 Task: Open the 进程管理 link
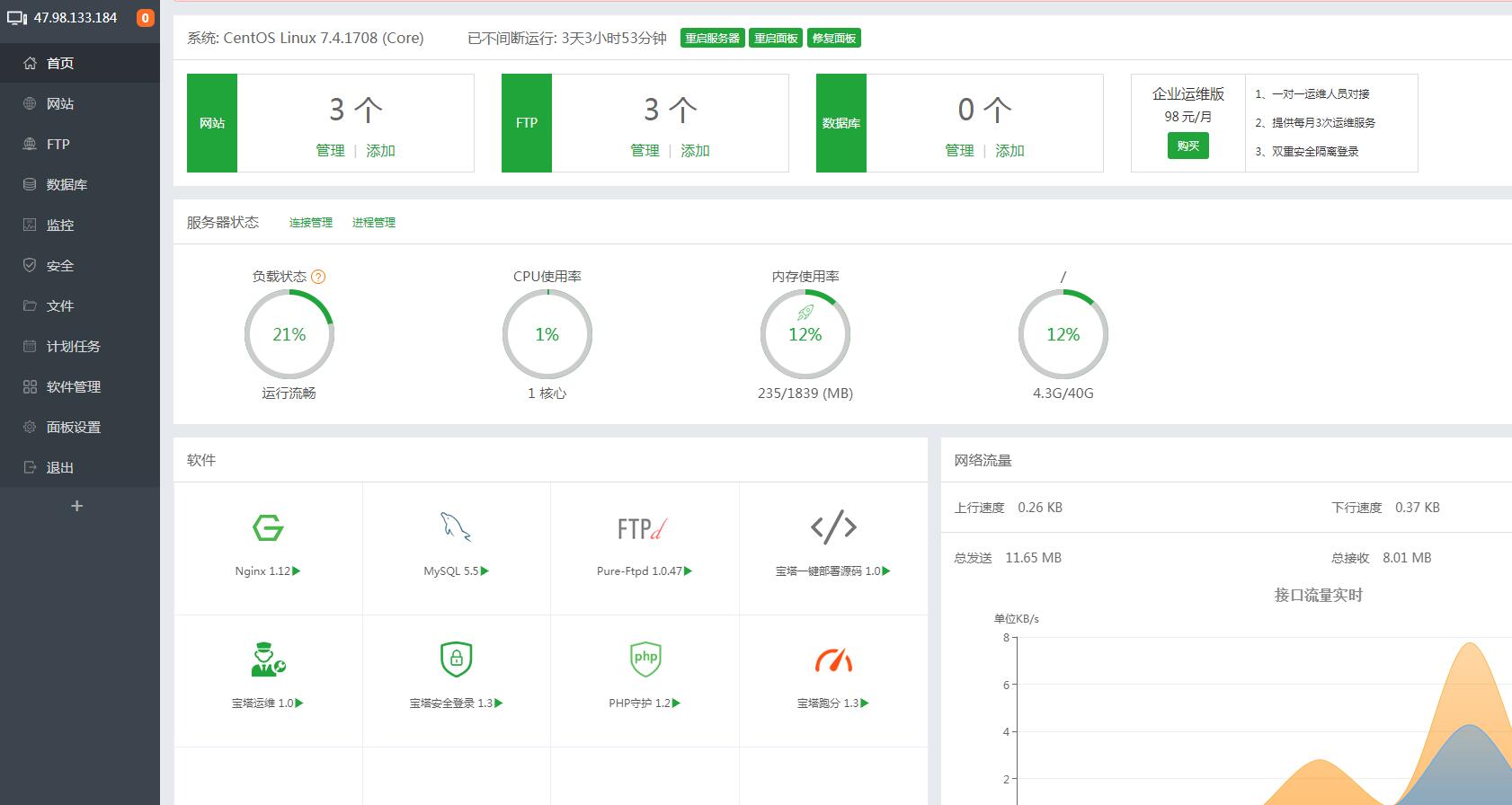pyautogui.click(x=374, y=223)
